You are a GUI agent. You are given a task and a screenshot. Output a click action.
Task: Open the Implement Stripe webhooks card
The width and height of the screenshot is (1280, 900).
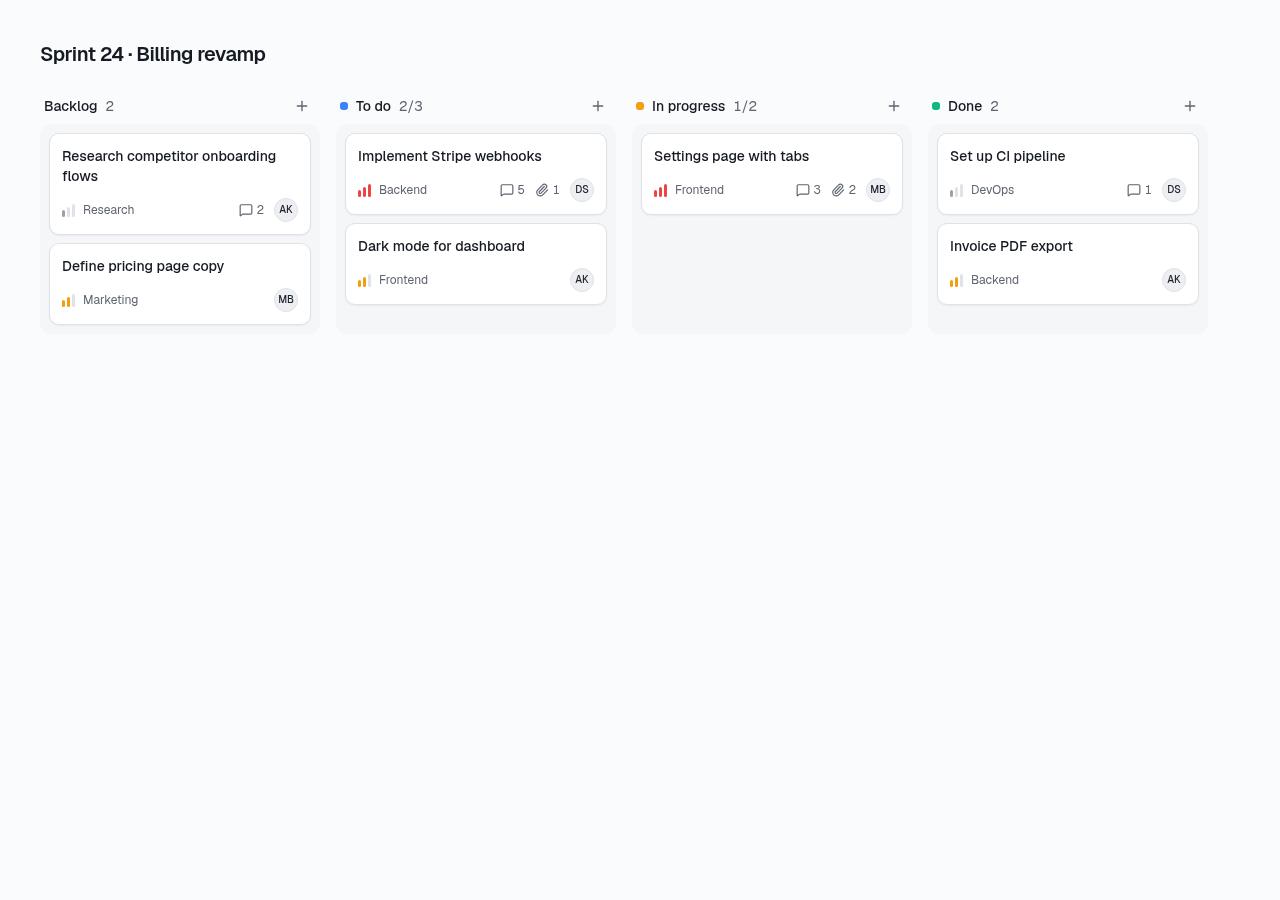(476, 174)
